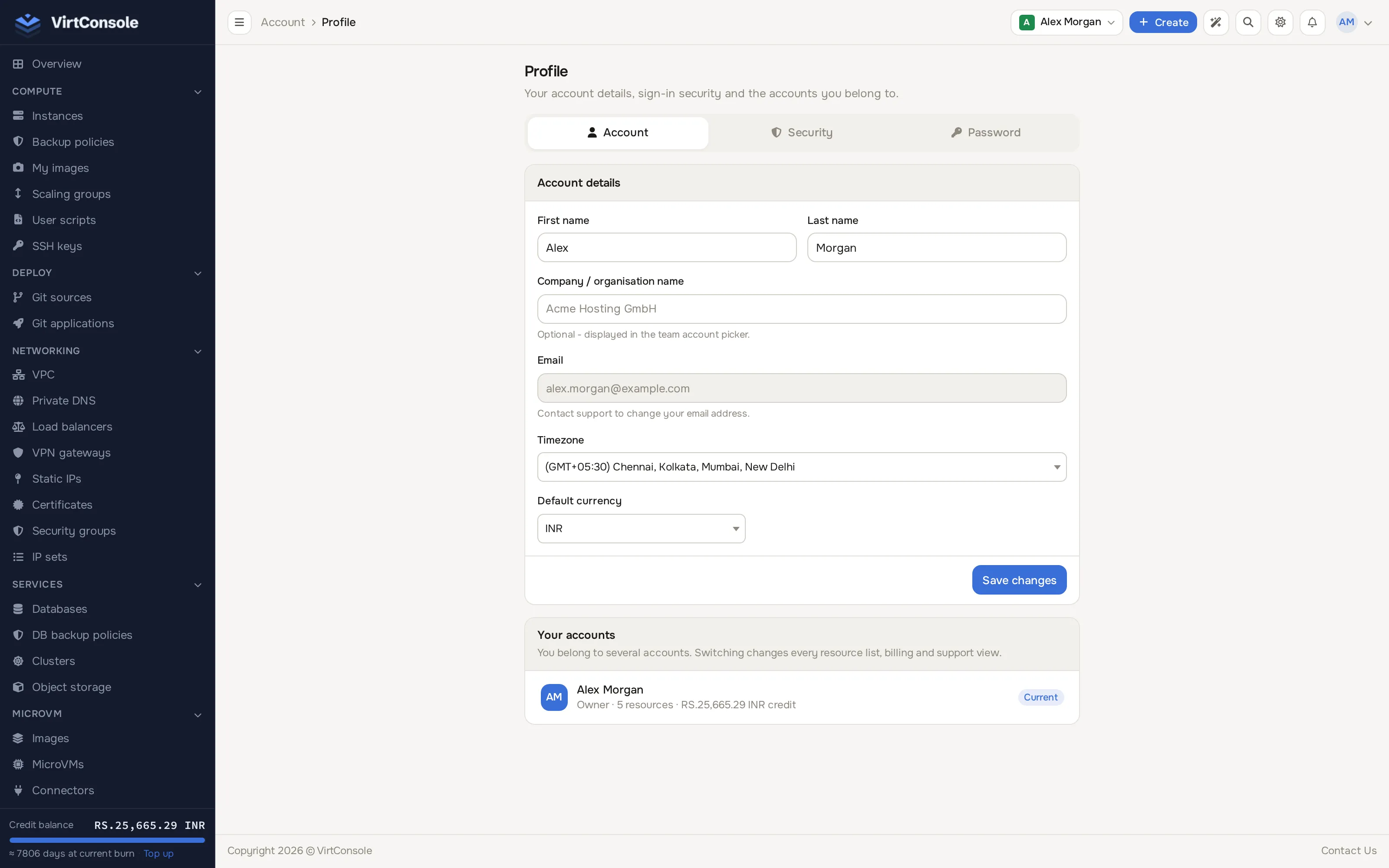Toggle the sidebar hamburger menu

[x=239, y=23]
